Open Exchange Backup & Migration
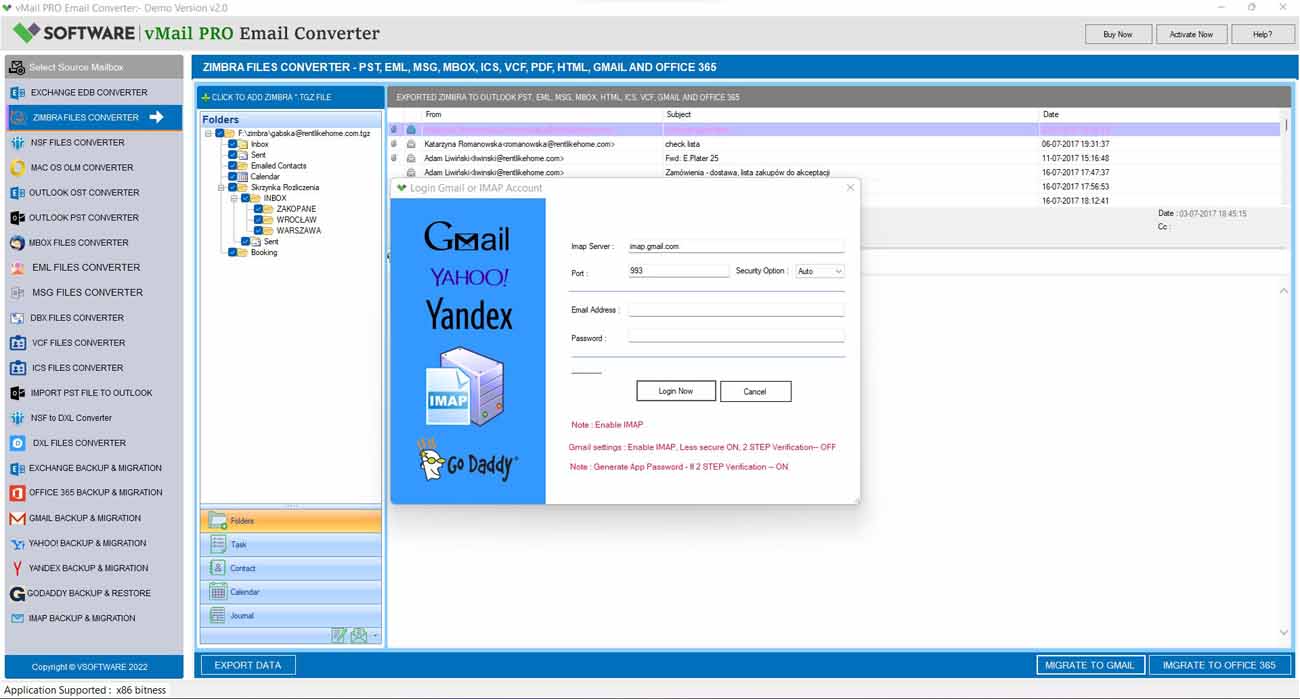 94,467
